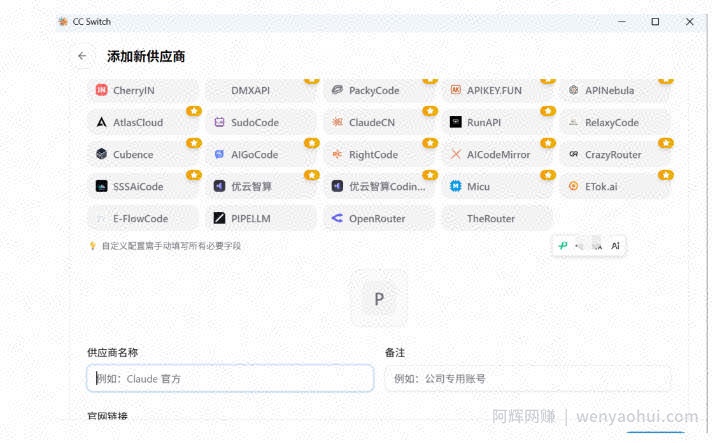
Task: Select the CrazyRouter provider preset
Action: (x=616, y=155)
